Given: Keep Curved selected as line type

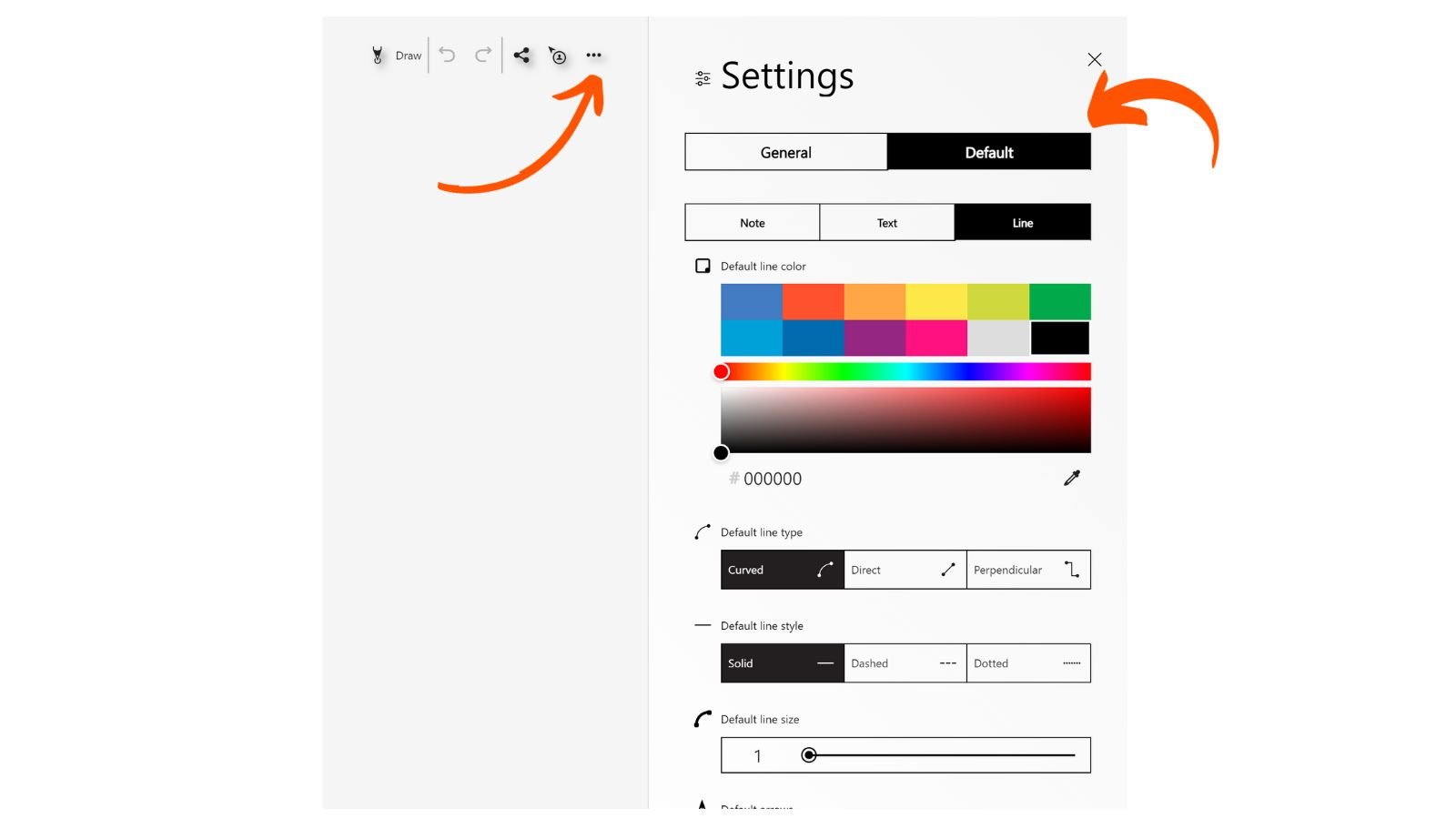Looking at the screenshot, I should (781, 570).
